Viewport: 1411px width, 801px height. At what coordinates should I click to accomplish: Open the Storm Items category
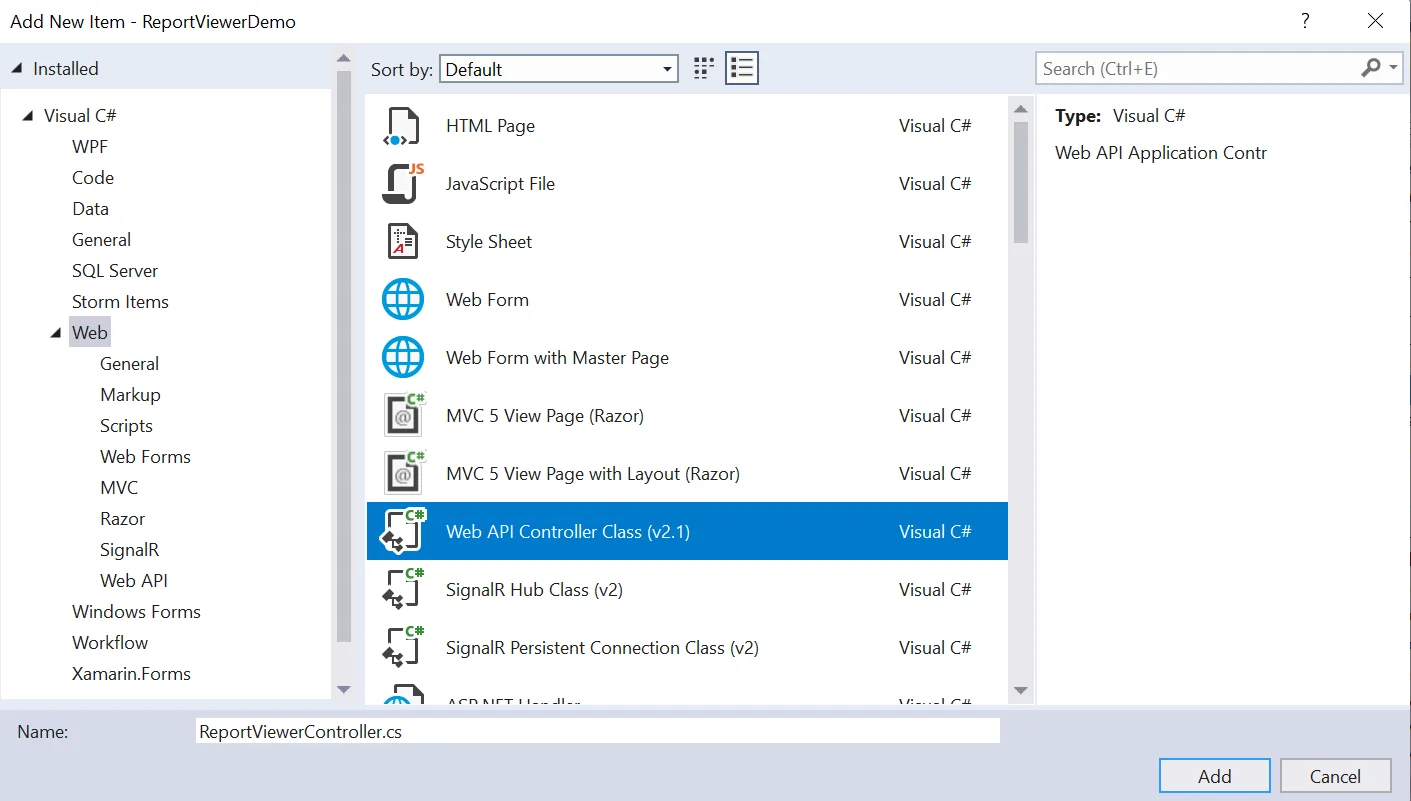[120, 302]
